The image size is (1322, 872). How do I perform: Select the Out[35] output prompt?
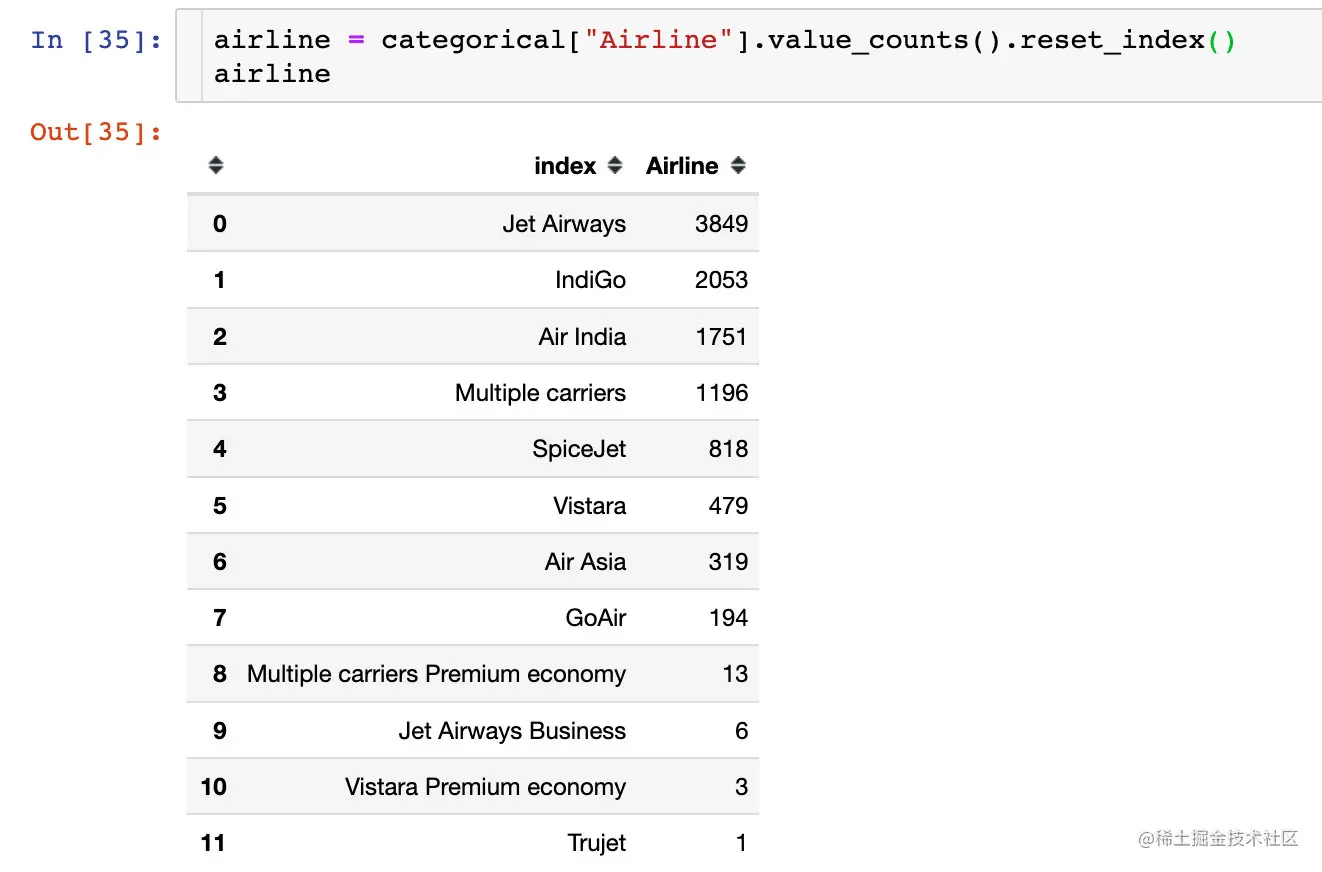[96, 132]
